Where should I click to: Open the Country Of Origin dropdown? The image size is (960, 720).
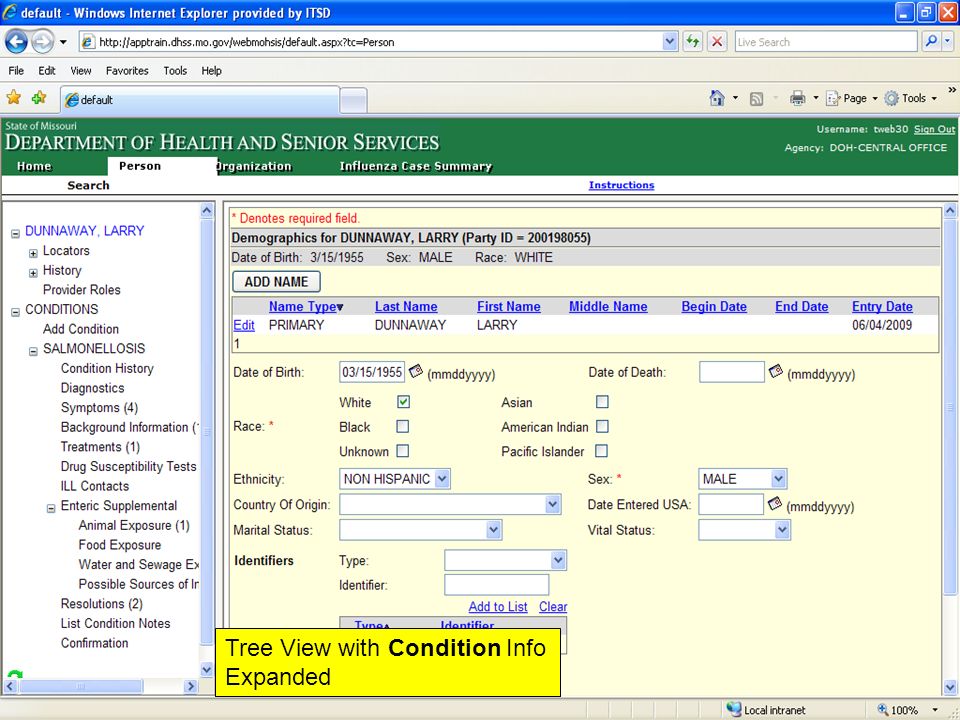tap(552, 504)
